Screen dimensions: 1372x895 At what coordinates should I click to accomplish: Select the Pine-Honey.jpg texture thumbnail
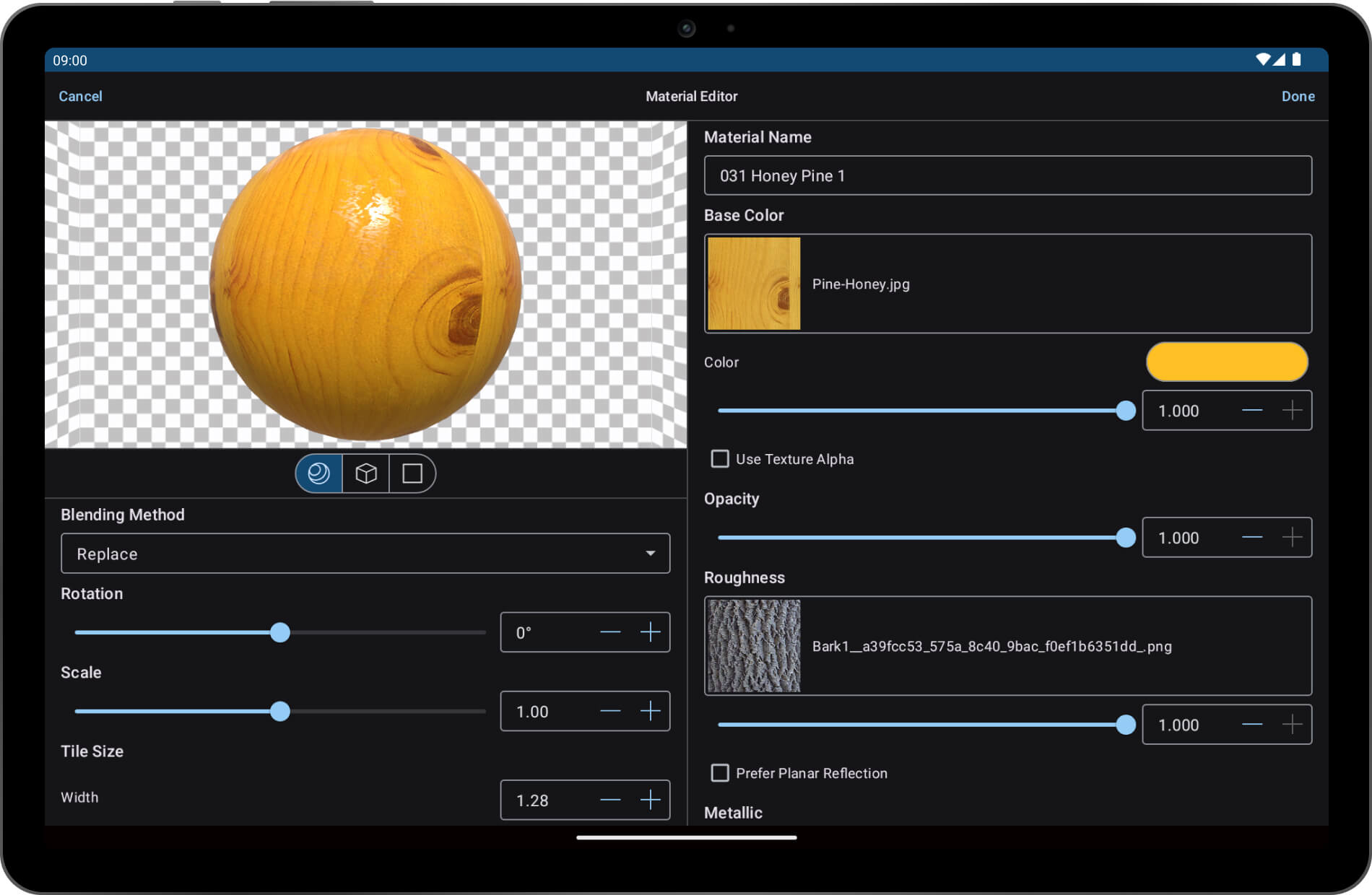point(754,284)
